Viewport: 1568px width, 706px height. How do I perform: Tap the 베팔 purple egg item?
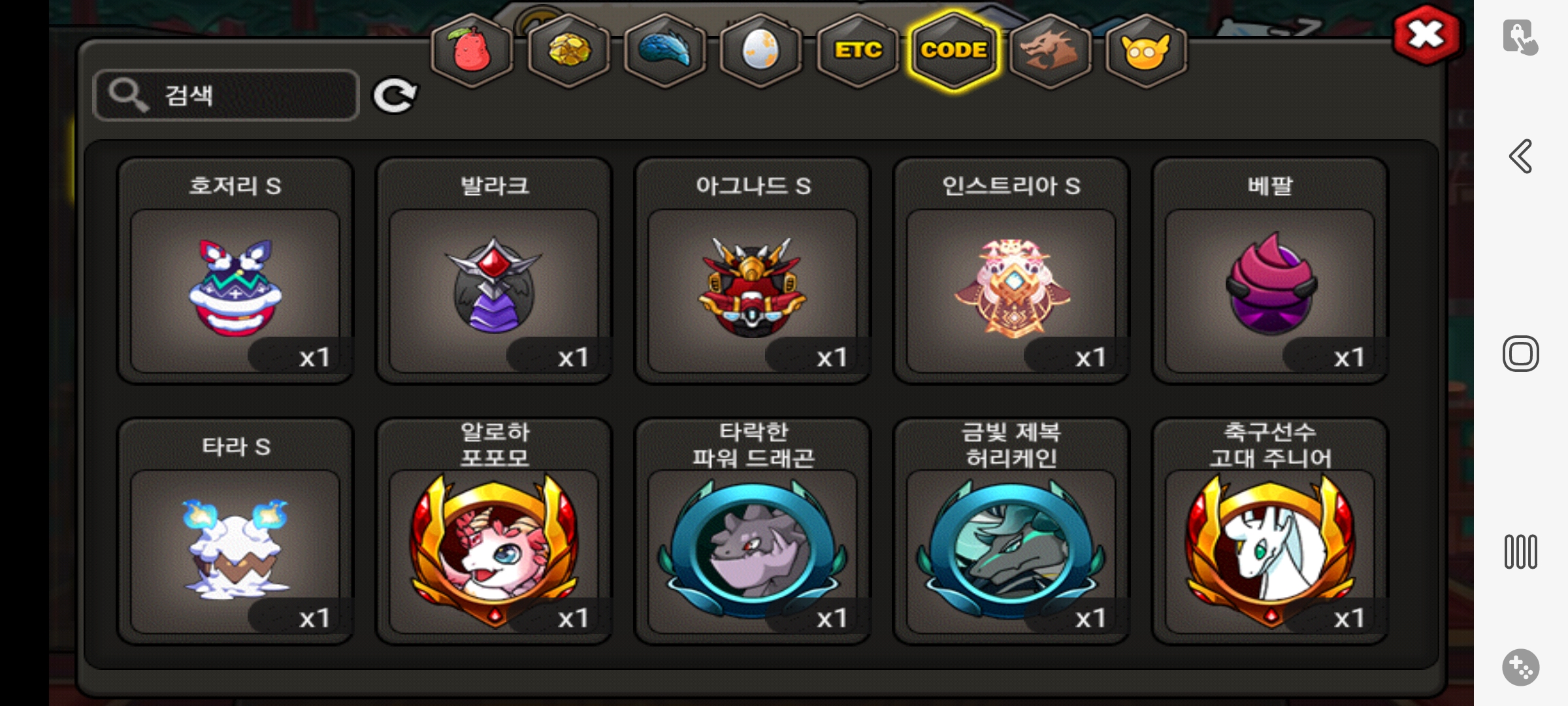1270,271
